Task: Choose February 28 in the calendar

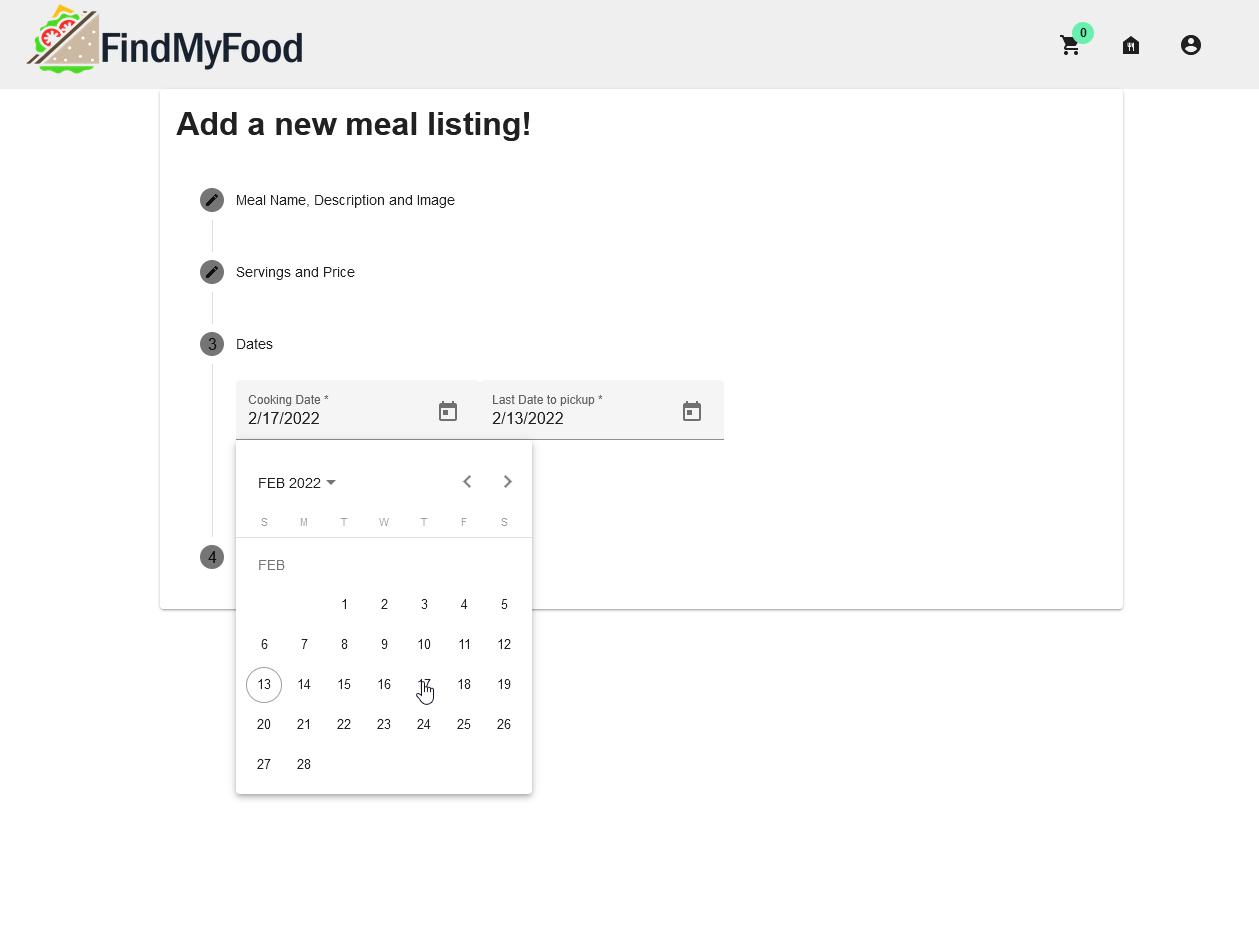Action: tap(304, 765)
